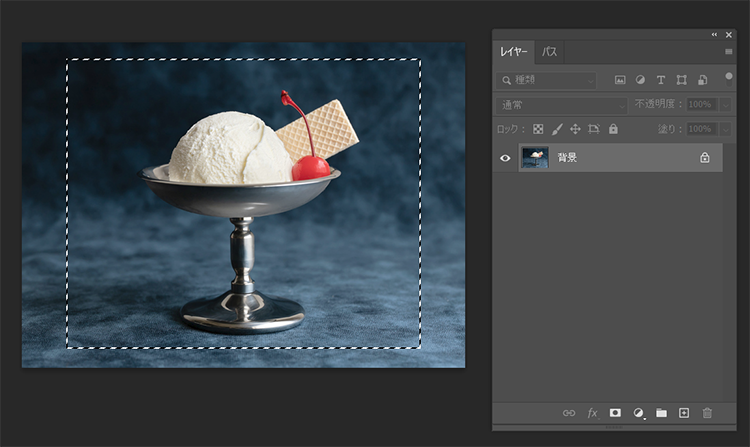Switch to the パス tab
750x447 pixels.
click(550, 51)
